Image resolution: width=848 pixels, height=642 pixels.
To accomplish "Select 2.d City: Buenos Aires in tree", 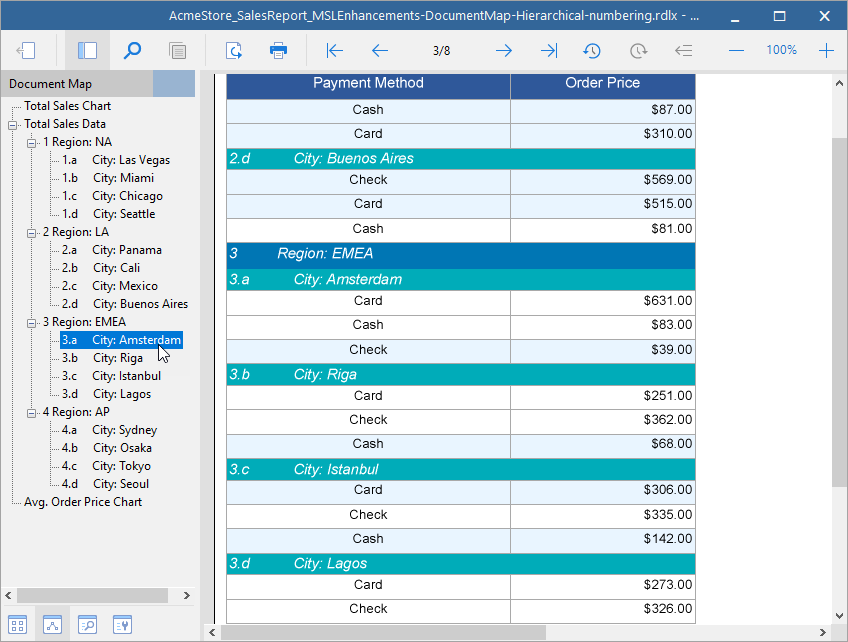I will [x=125, y=304].
